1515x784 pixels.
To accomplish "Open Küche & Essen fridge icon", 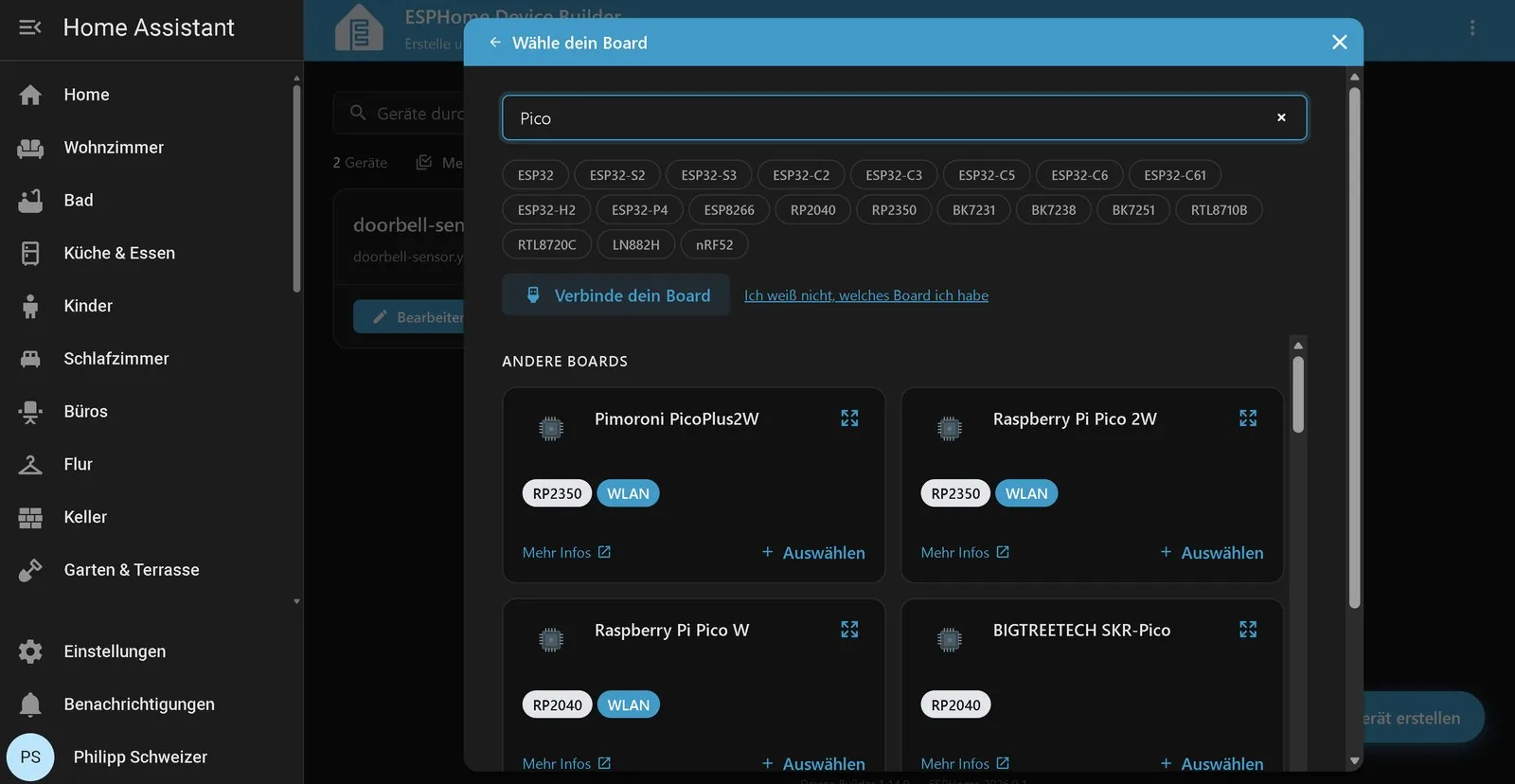I will (x=30, y=253).
